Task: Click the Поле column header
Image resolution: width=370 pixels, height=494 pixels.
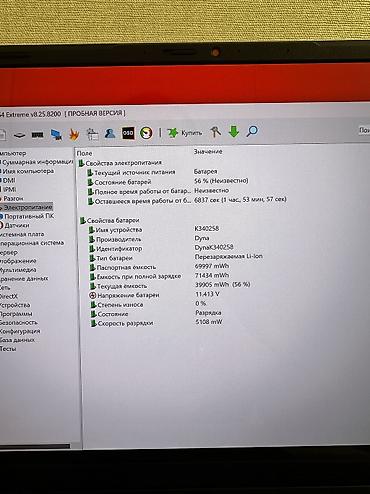Action: click(x=84, y=153)
